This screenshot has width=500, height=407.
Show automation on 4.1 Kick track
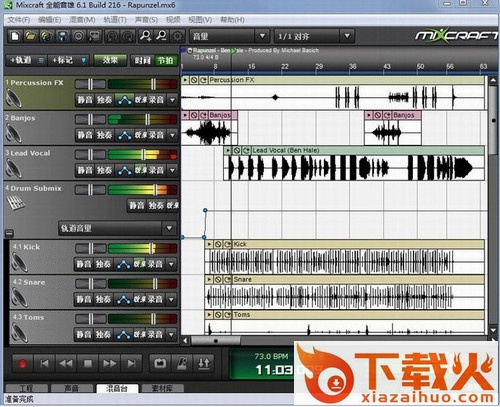(x=123, y=264)
